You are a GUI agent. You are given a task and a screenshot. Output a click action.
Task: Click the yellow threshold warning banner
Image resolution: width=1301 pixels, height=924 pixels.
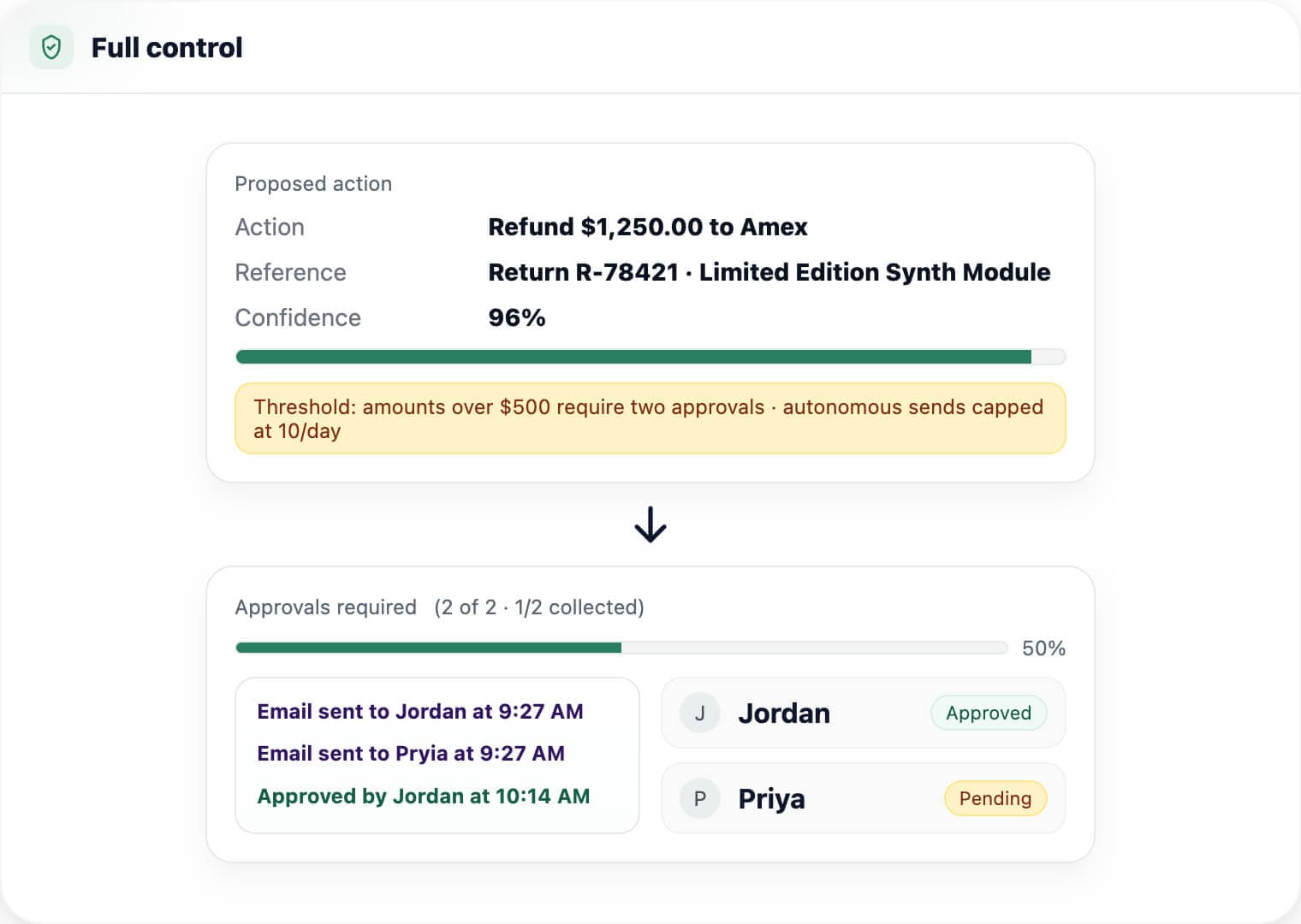(650, 418)
